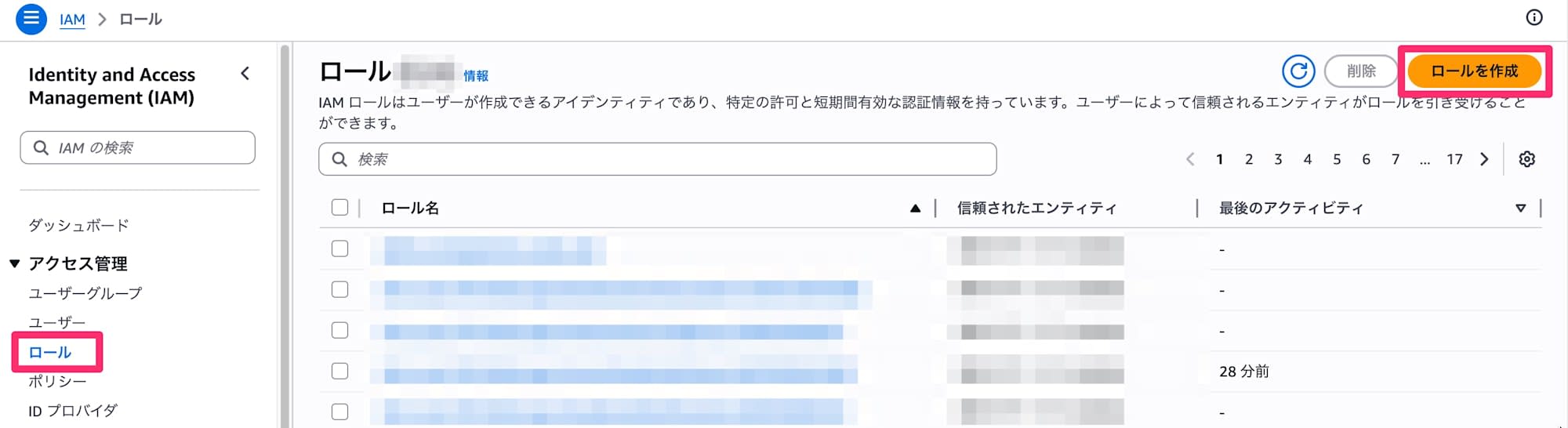Go to next page of roles

[1484, 159]
